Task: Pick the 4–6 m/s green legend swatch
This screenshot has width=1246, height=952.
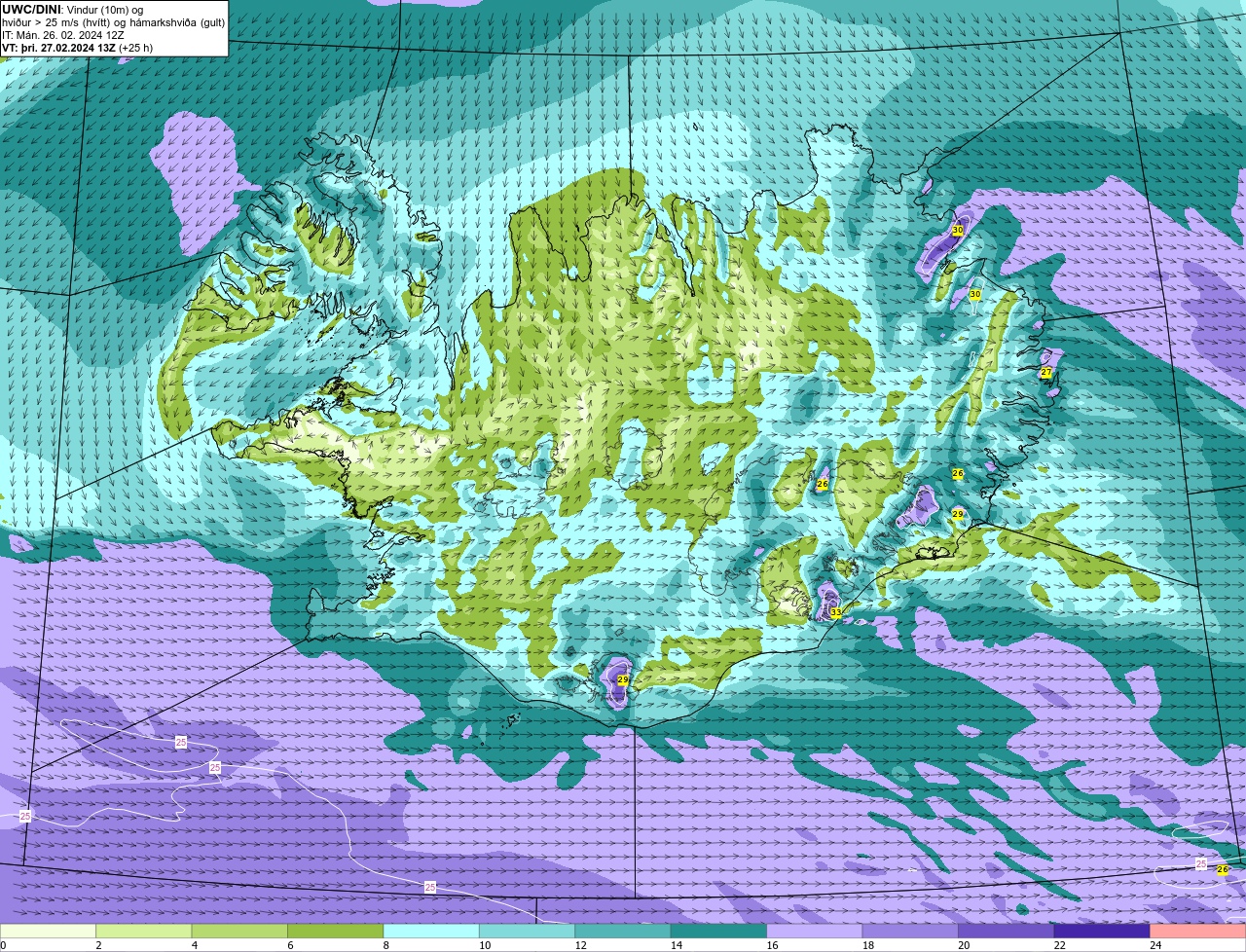Action: point(239,932)
